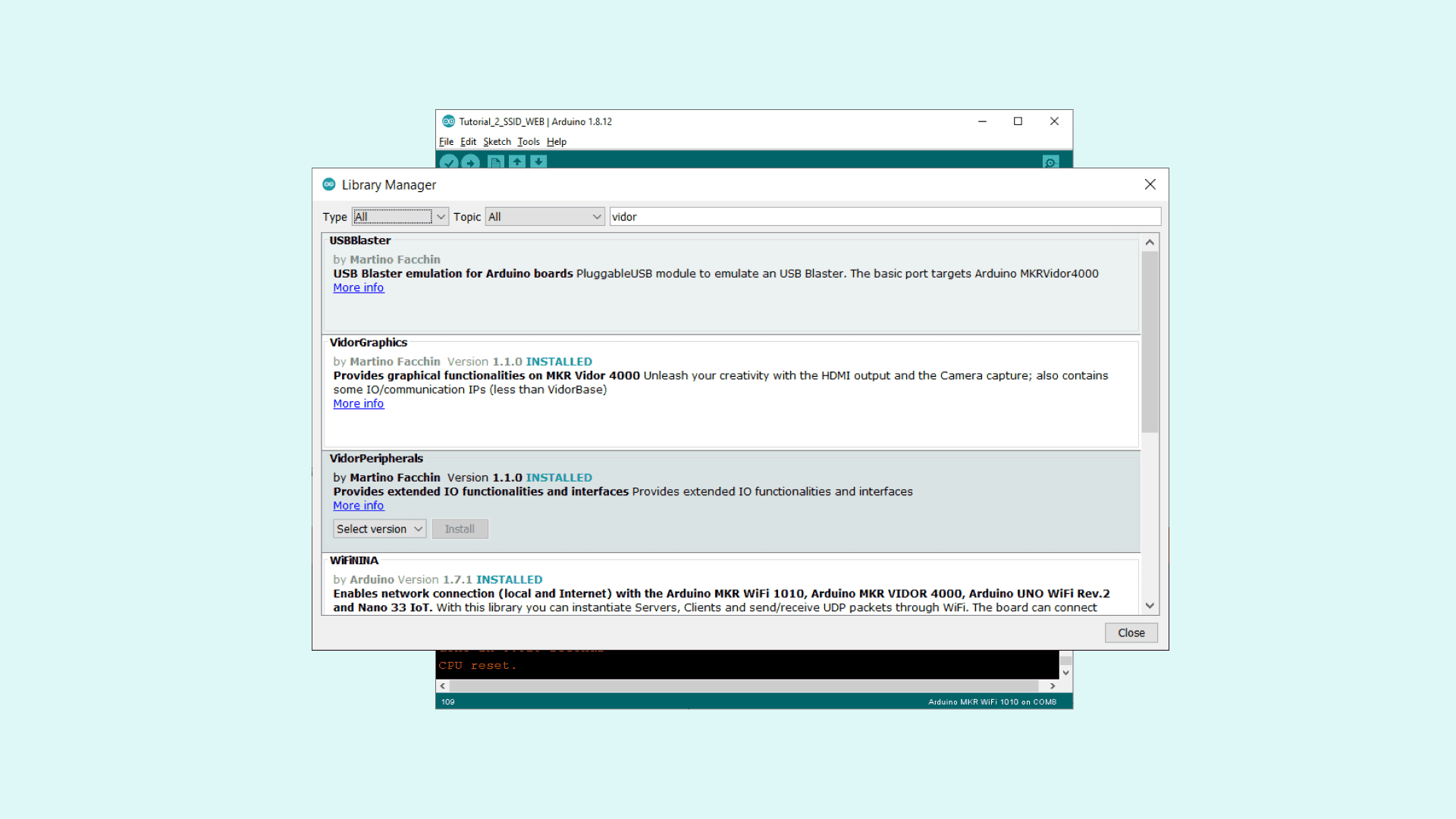
Task: Click the Close button in Library Manager
Action: (1131, 632)
